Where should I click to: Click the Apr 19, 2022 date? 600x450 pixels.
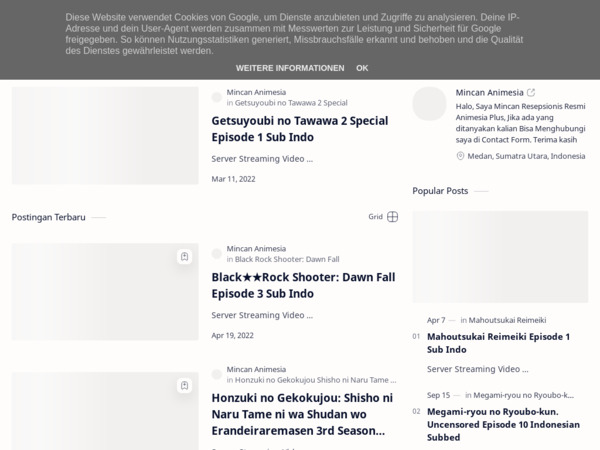coord(233,336)
